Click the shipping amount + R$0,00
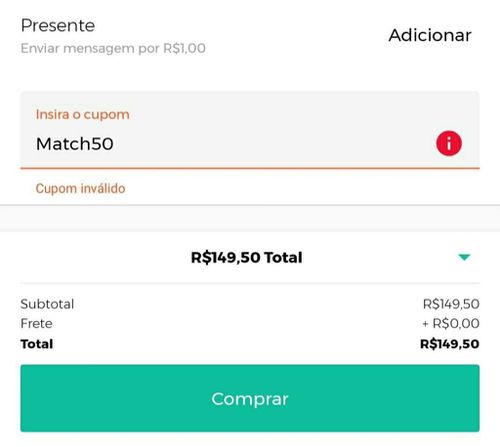 (451, 323)
